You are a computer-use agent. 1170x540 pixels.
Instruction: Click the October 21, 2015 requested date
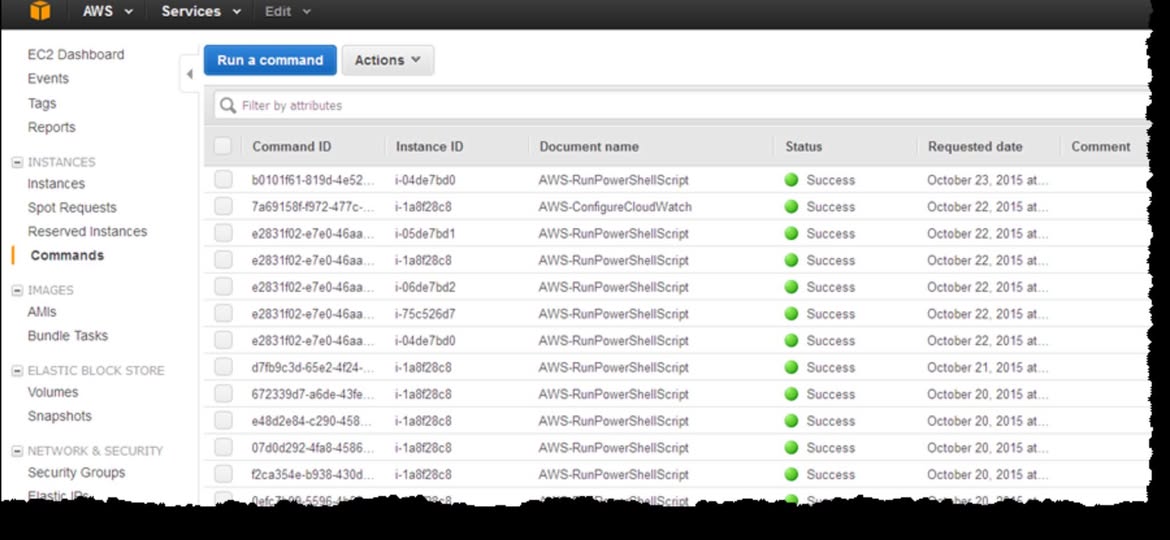[987, 368]
